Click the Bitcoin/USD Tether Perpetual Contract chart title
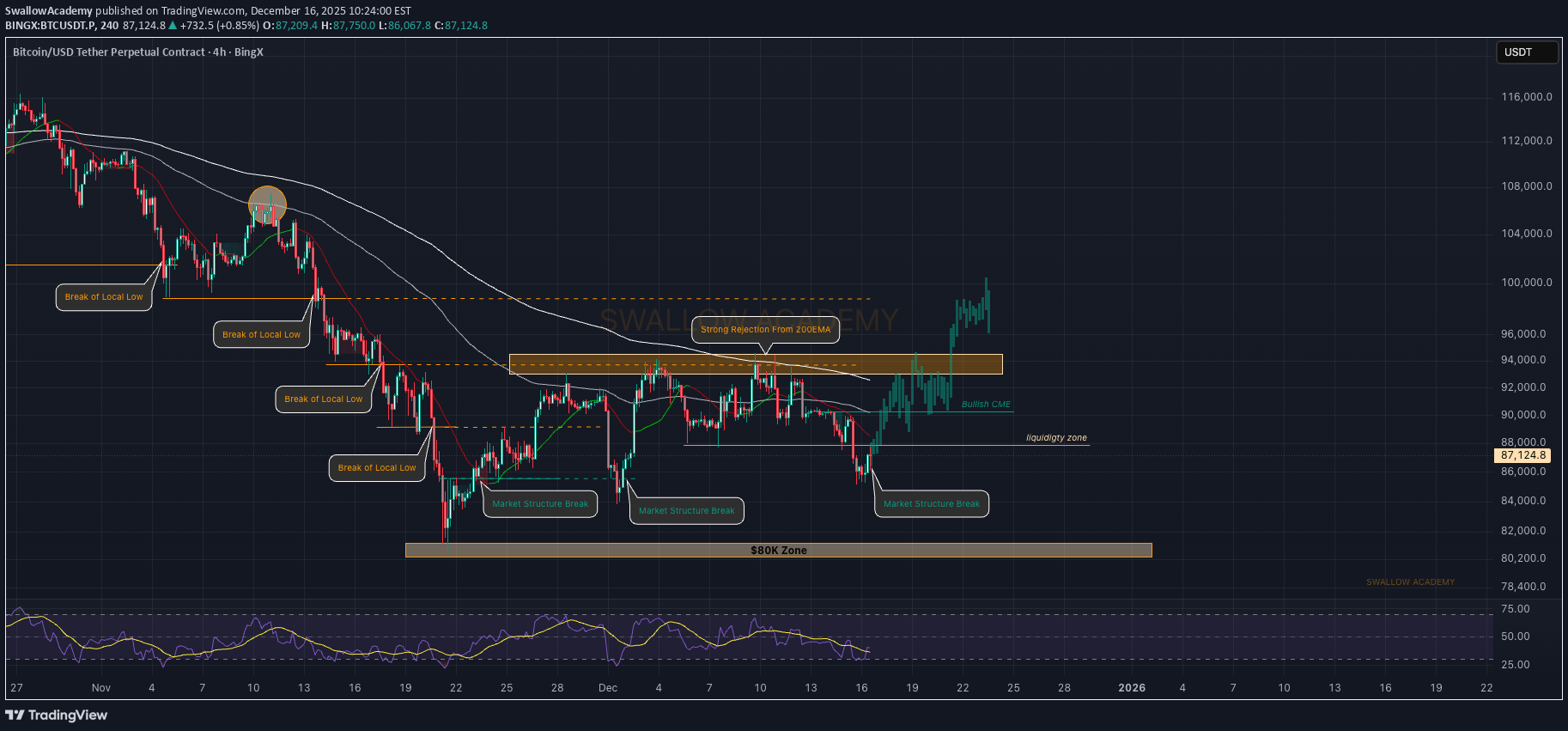 (x=137, y=52)
